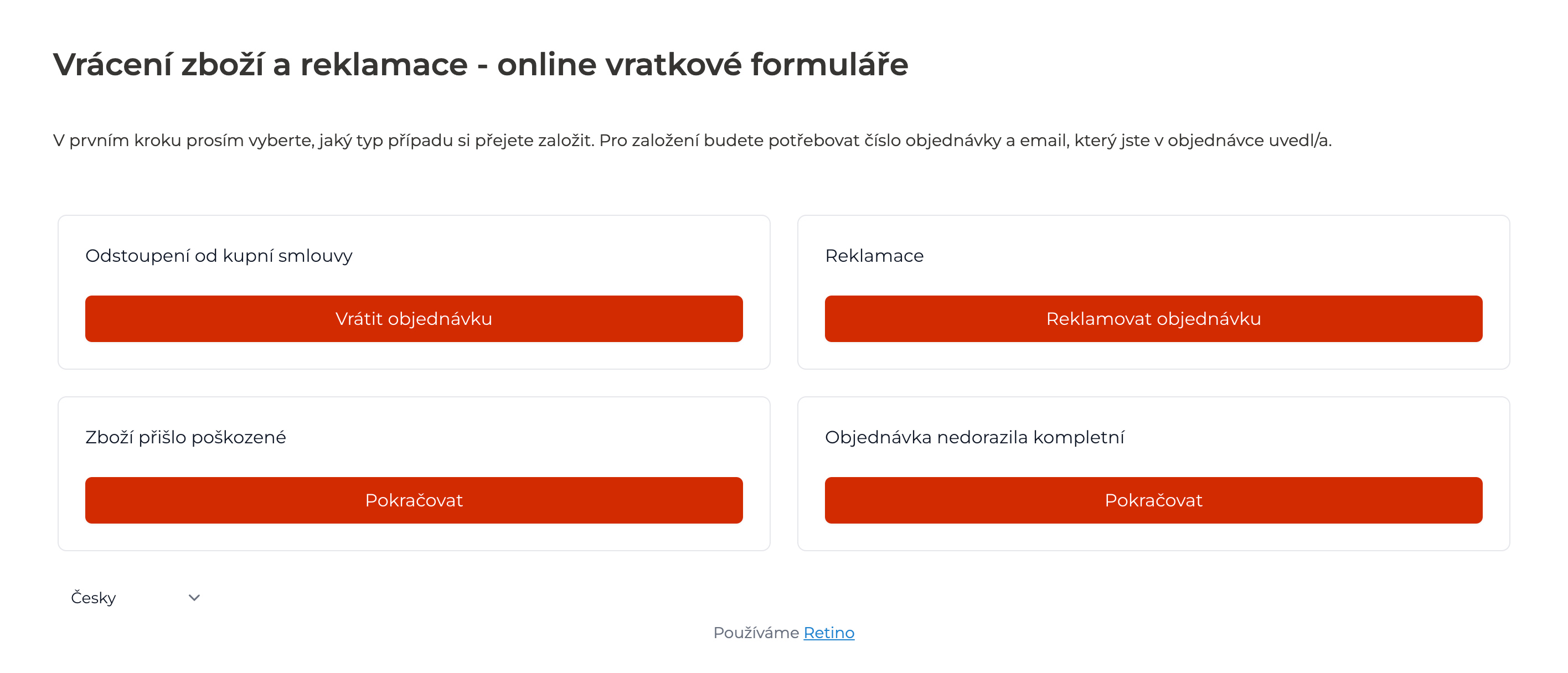Click the Reklamace card title
This screenshot has height=673, width=1568.
point(874,256)
